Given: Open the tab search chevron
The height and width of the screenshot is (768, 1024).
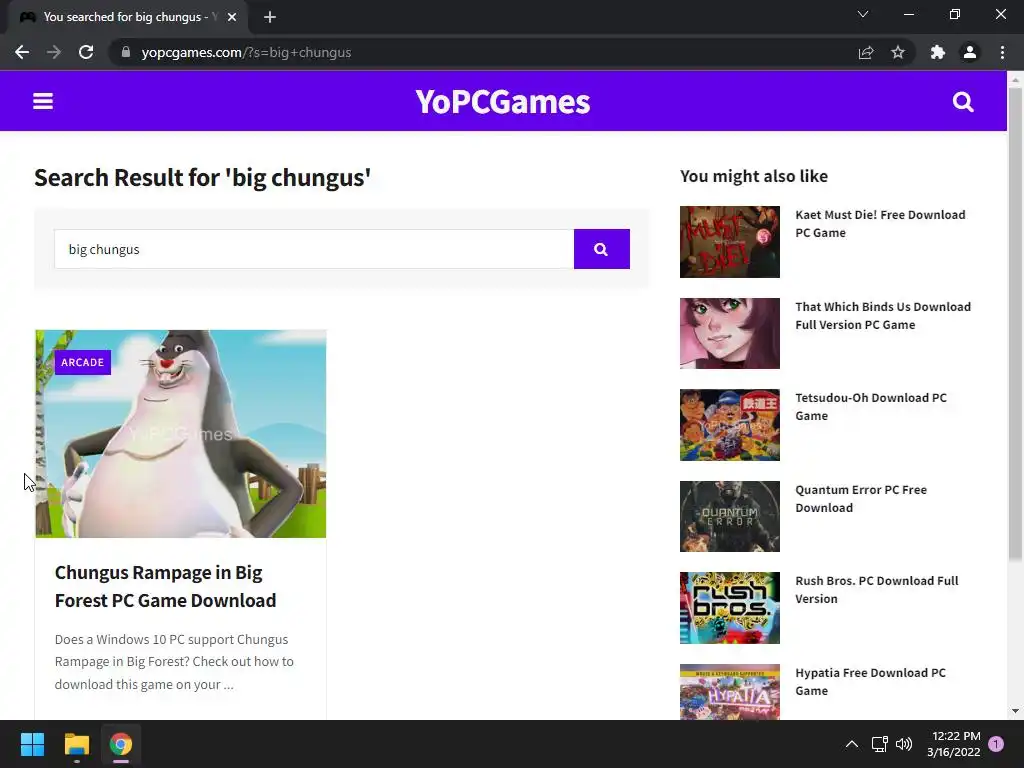Looking at the screenshot, I should pyautogui.click(x=863, y=14).
